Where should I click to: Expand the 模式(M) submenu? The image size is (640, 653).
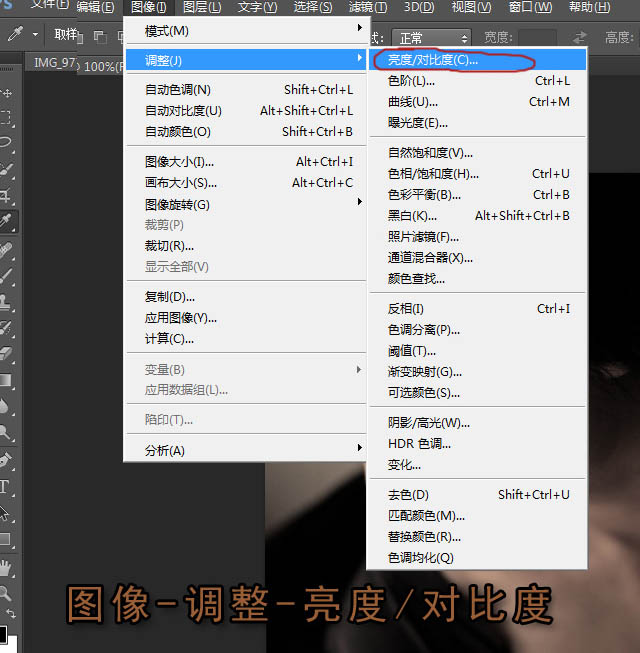tap(246, 31)
